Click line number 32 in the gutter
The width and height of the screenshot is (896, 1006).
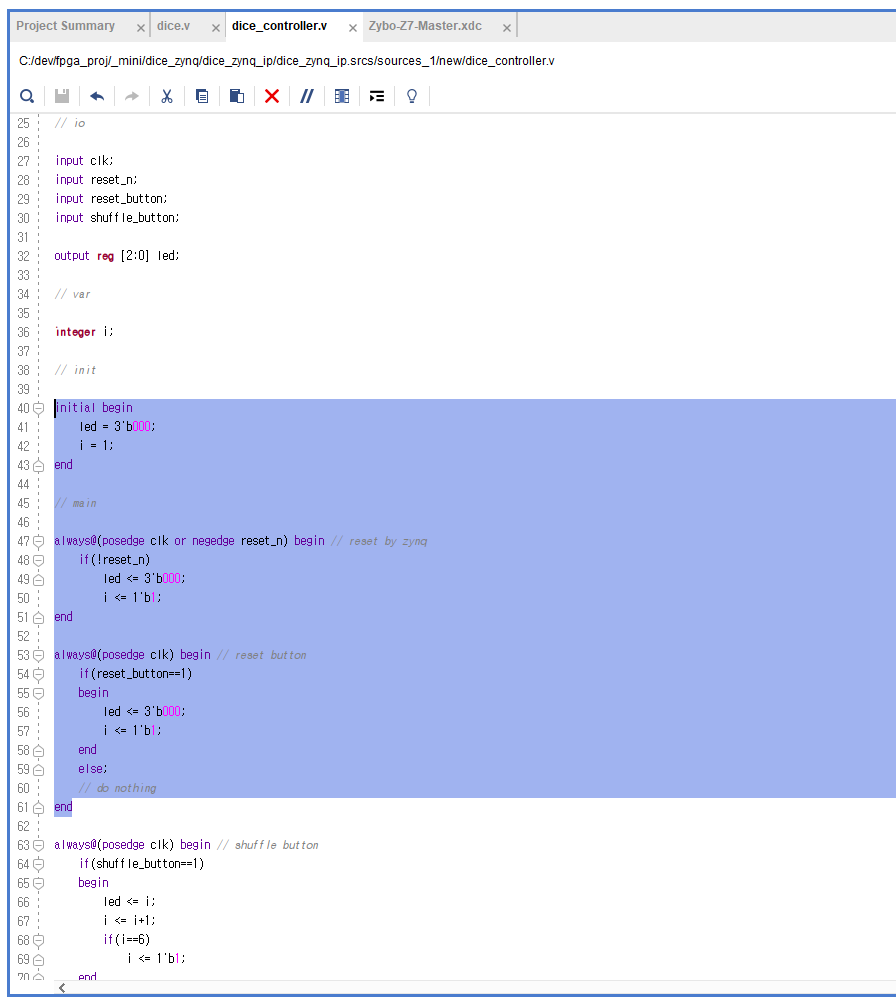tap(23, 256)
